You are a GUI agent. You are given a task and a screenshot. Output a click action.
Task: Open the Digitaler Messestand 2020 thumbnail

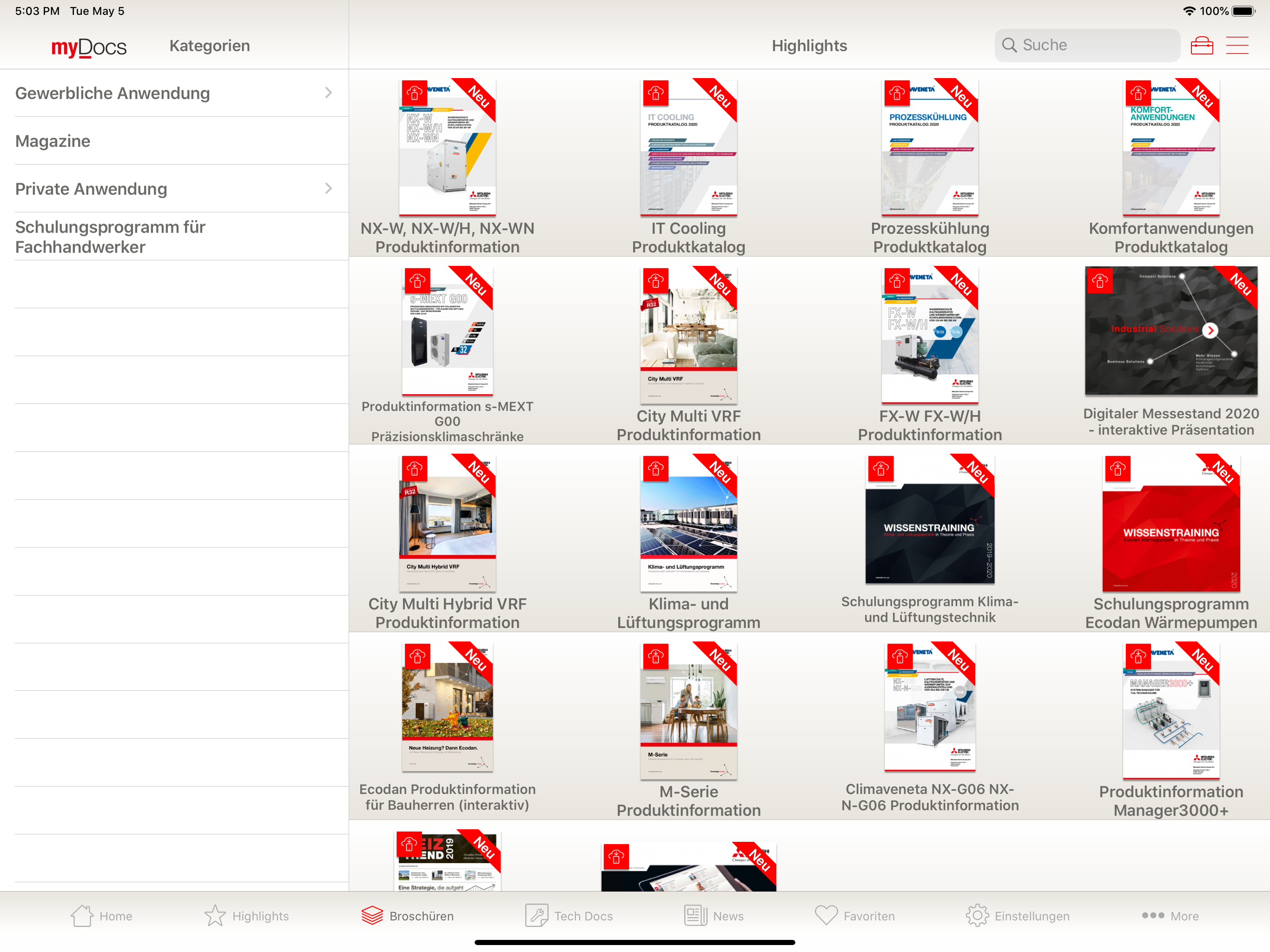tap(1171, 330)
